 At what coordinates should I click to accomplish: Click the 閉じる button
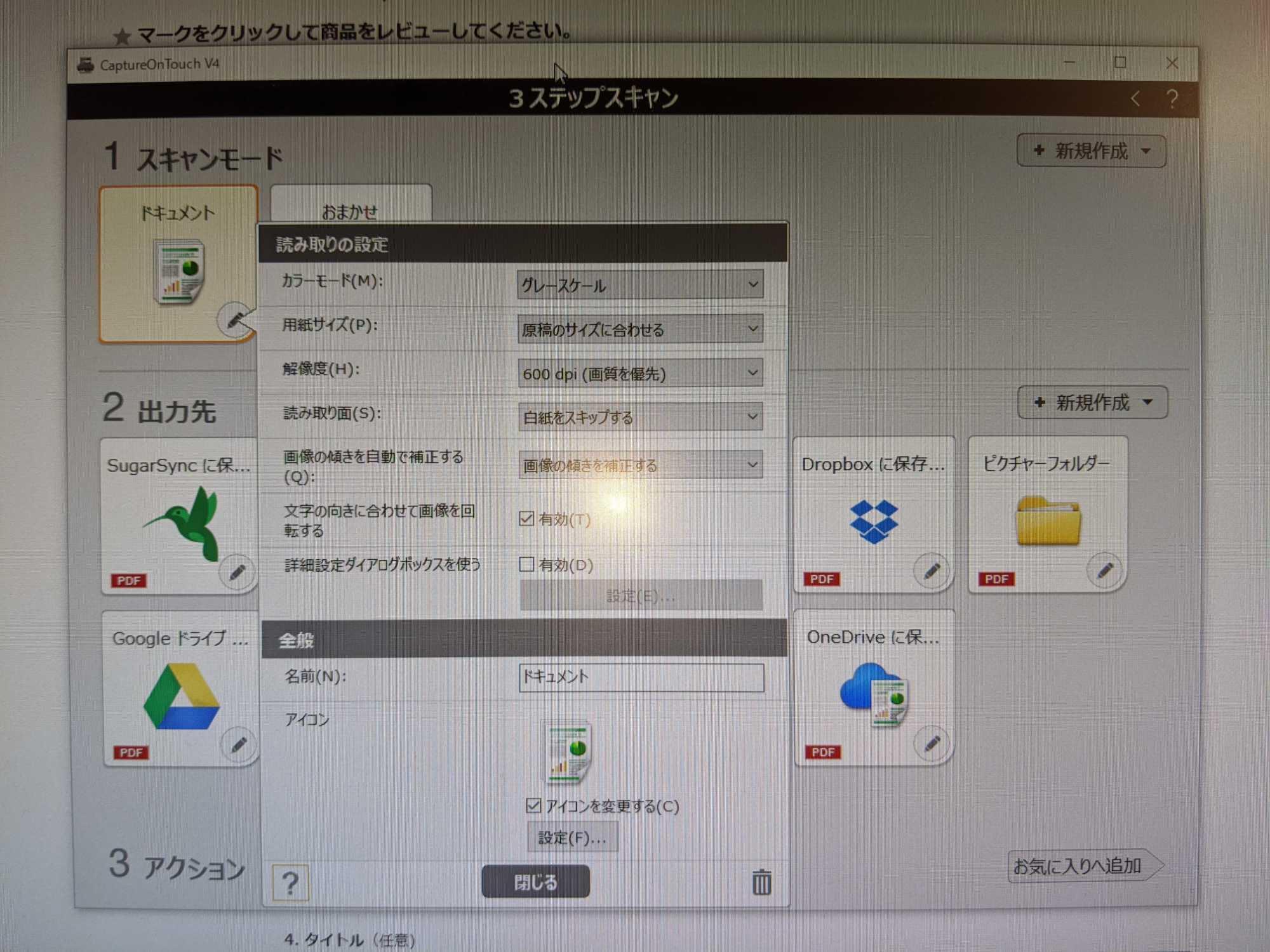point(535,882)
